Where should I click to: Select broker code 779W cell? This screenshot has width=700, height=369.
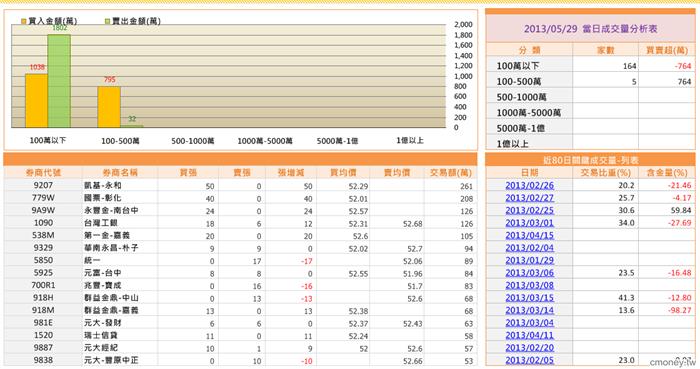(x=43, y=198)
